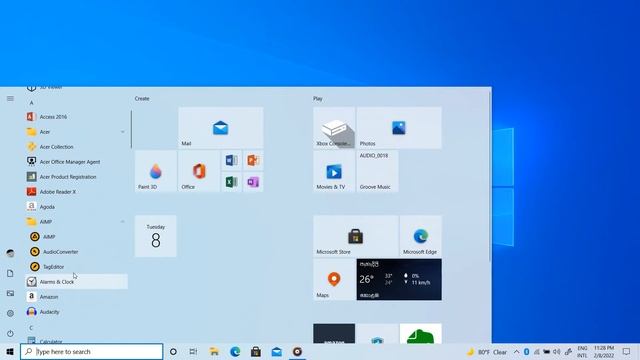Open the Word small tile

point(231,160)
